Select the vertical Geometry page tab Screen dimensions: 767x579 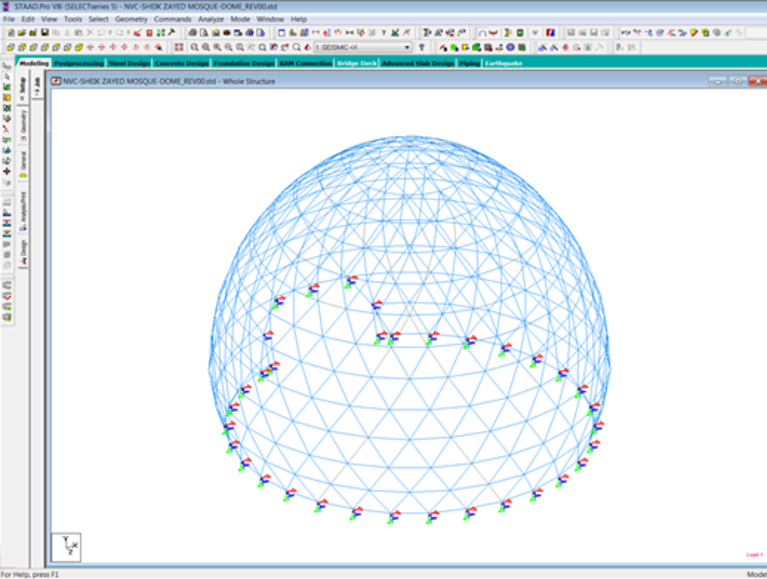point(24,125)
